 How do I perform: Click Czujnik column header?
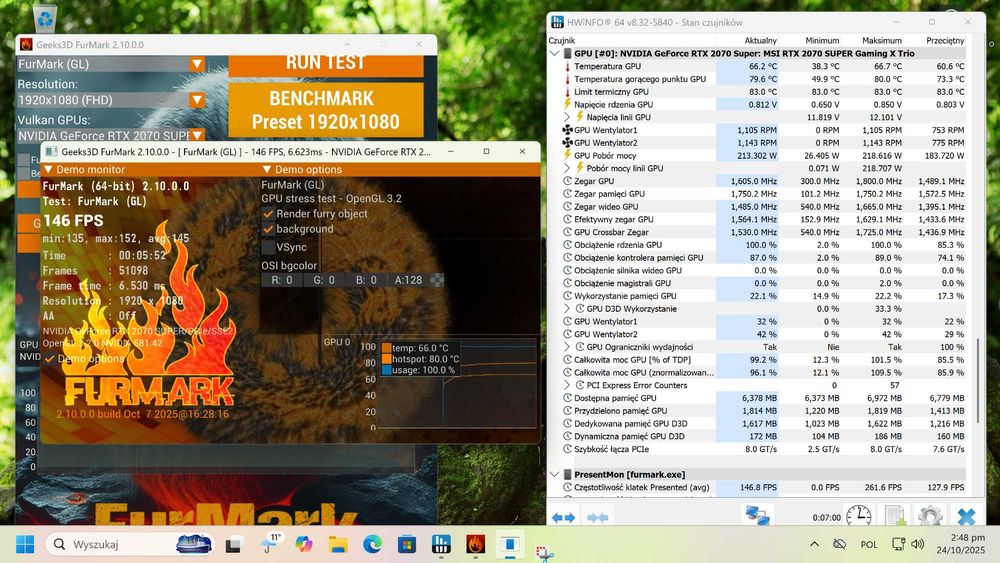(x=562, y=40)
